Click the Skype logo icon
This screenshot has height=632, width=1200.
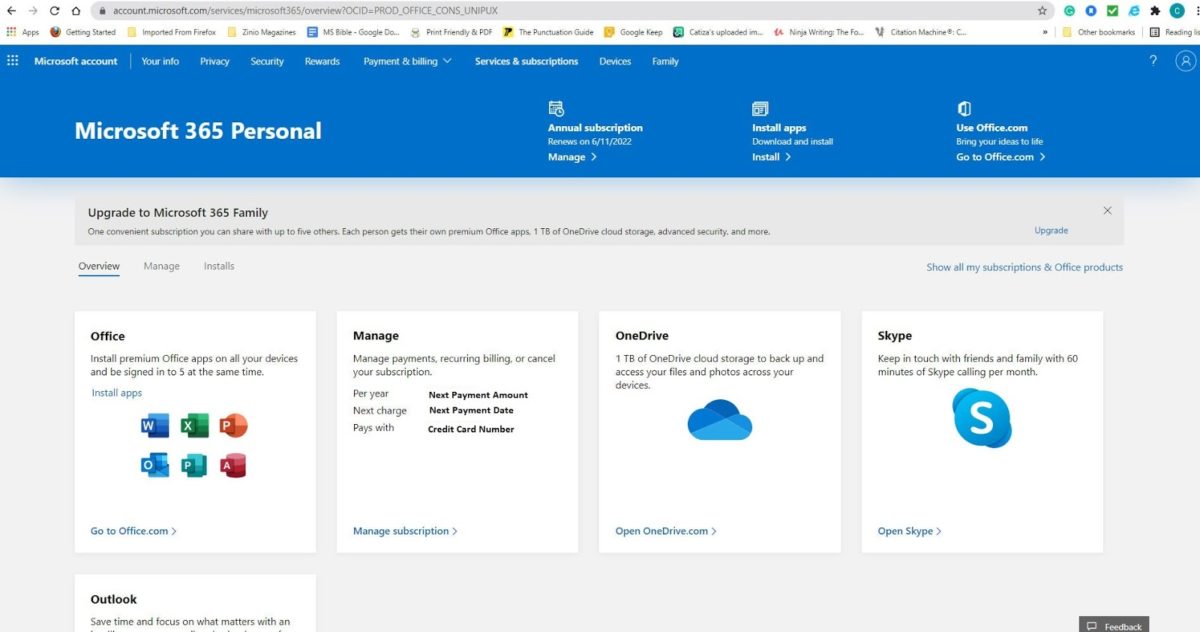[x=982, y=418]
